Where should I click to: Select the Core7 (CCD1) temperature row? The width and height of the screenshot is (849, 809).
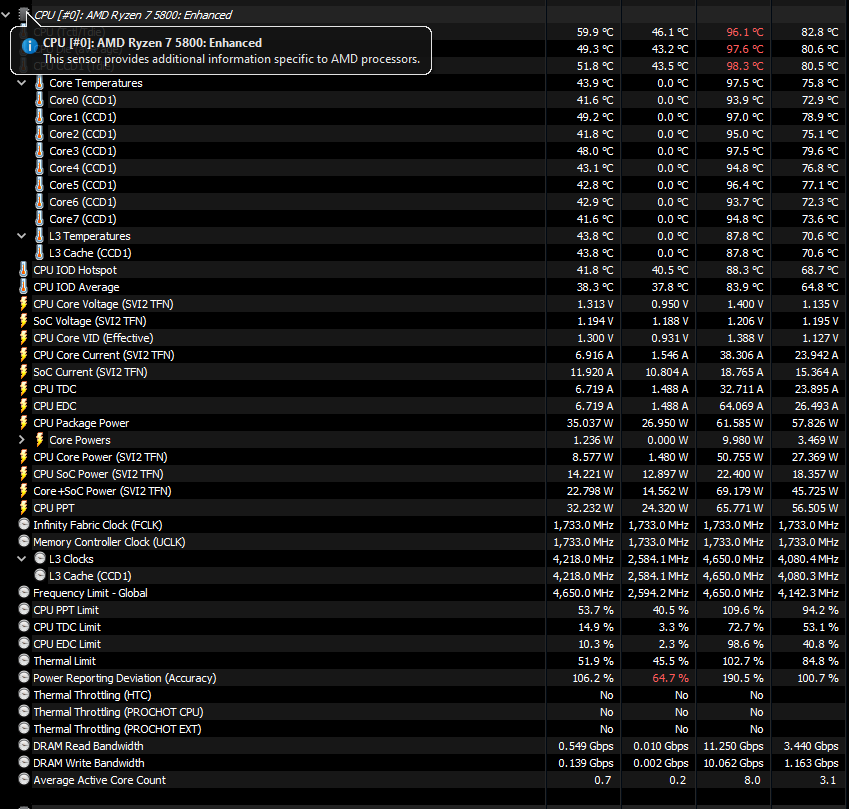[x=424, y=219]
